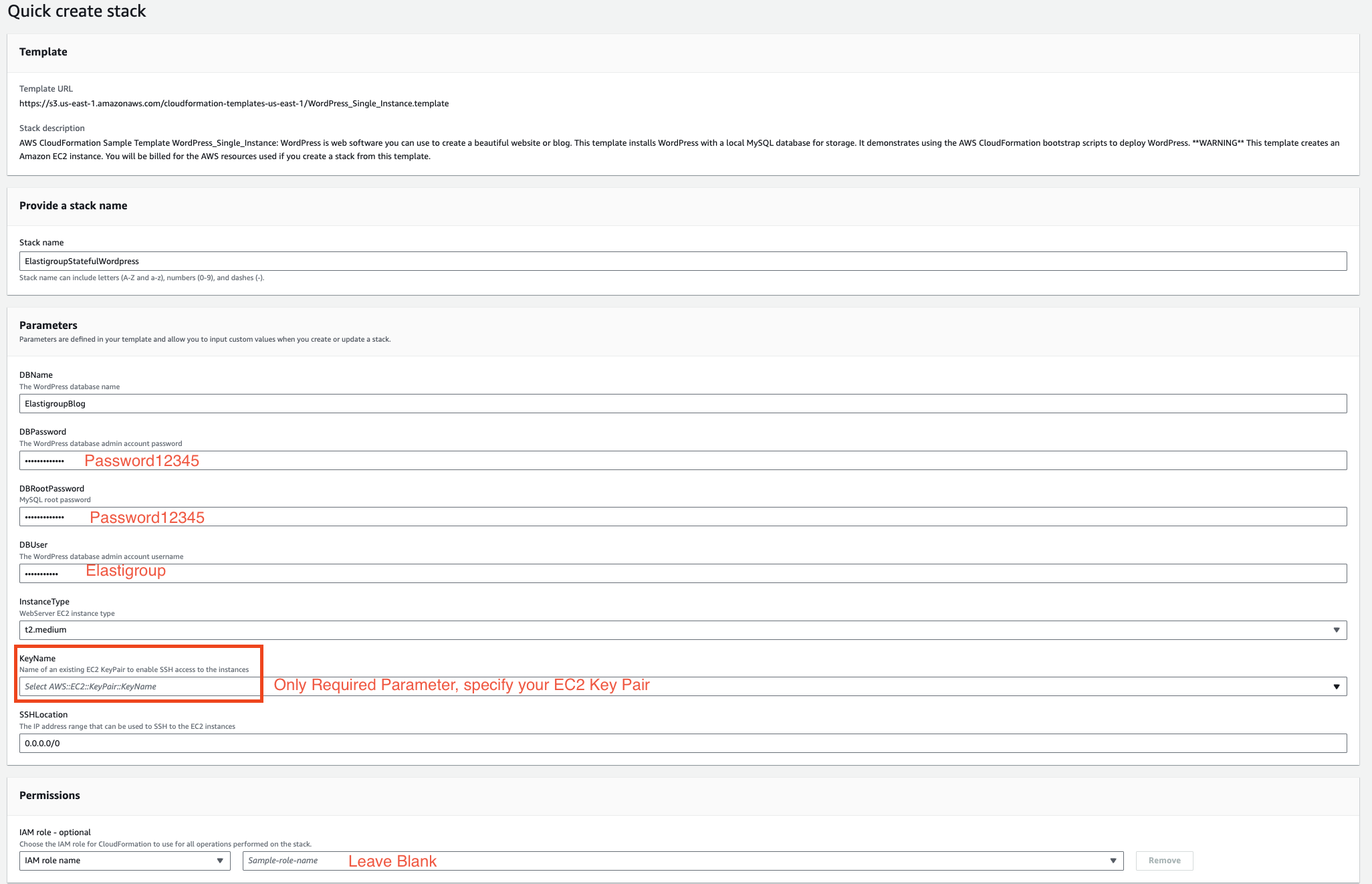1372x884 pixels.
Task: Click the 'MySQL root password' description
Action: tap(55, 500)
